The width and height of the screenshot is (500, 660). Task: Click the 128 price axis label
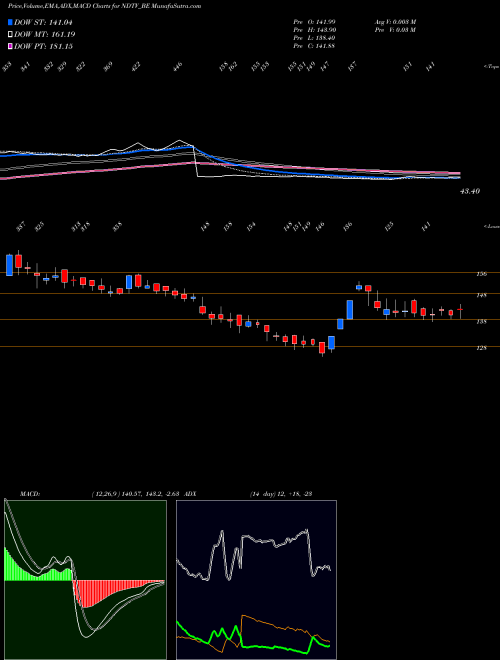click(482, 348)
